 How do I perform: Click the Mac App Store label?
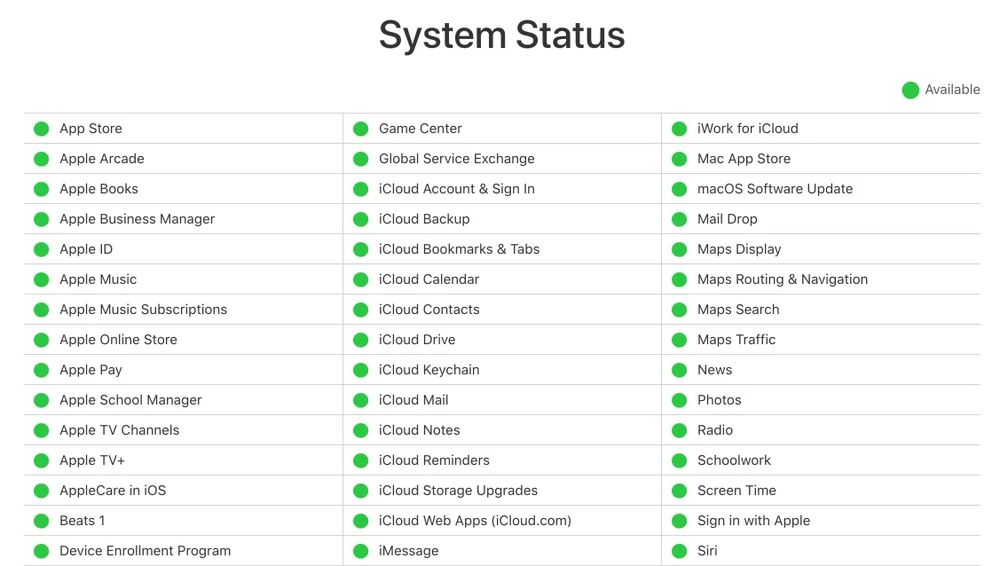(744, 159)
